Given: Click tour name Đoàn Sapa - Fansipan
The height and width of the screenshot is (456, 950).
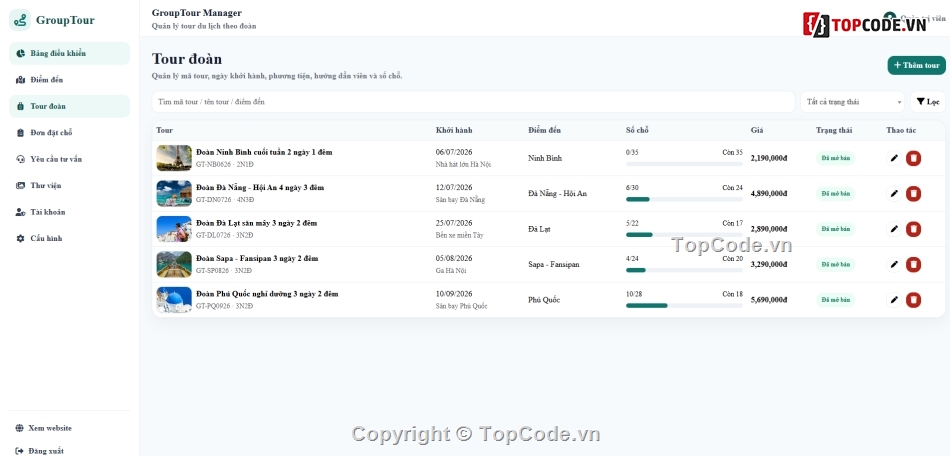Looking at the screenshot, I should [257, 259].
